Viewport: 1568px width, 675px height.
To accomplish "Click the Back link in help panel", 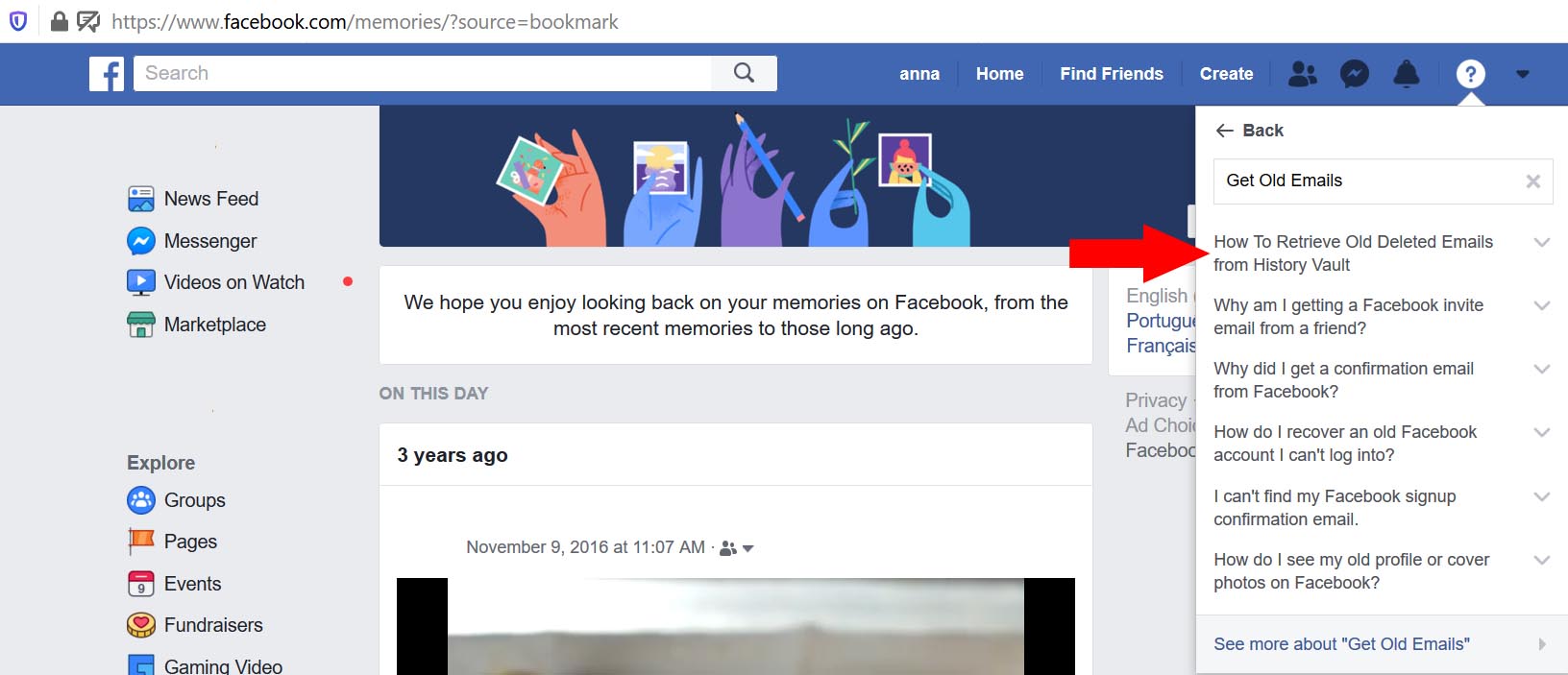I will [1249, 131].
